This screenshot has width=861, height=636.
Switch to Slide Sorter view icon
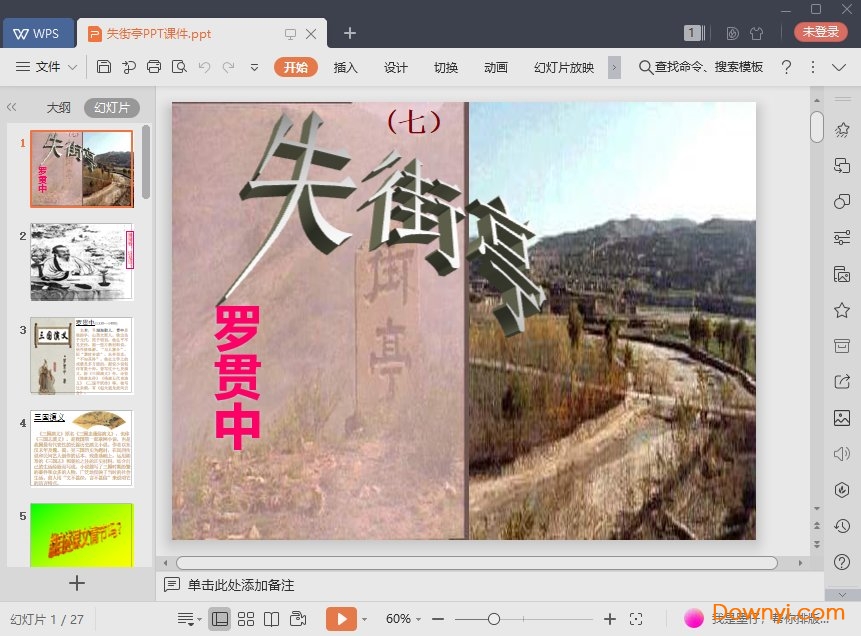pos(246,618)
